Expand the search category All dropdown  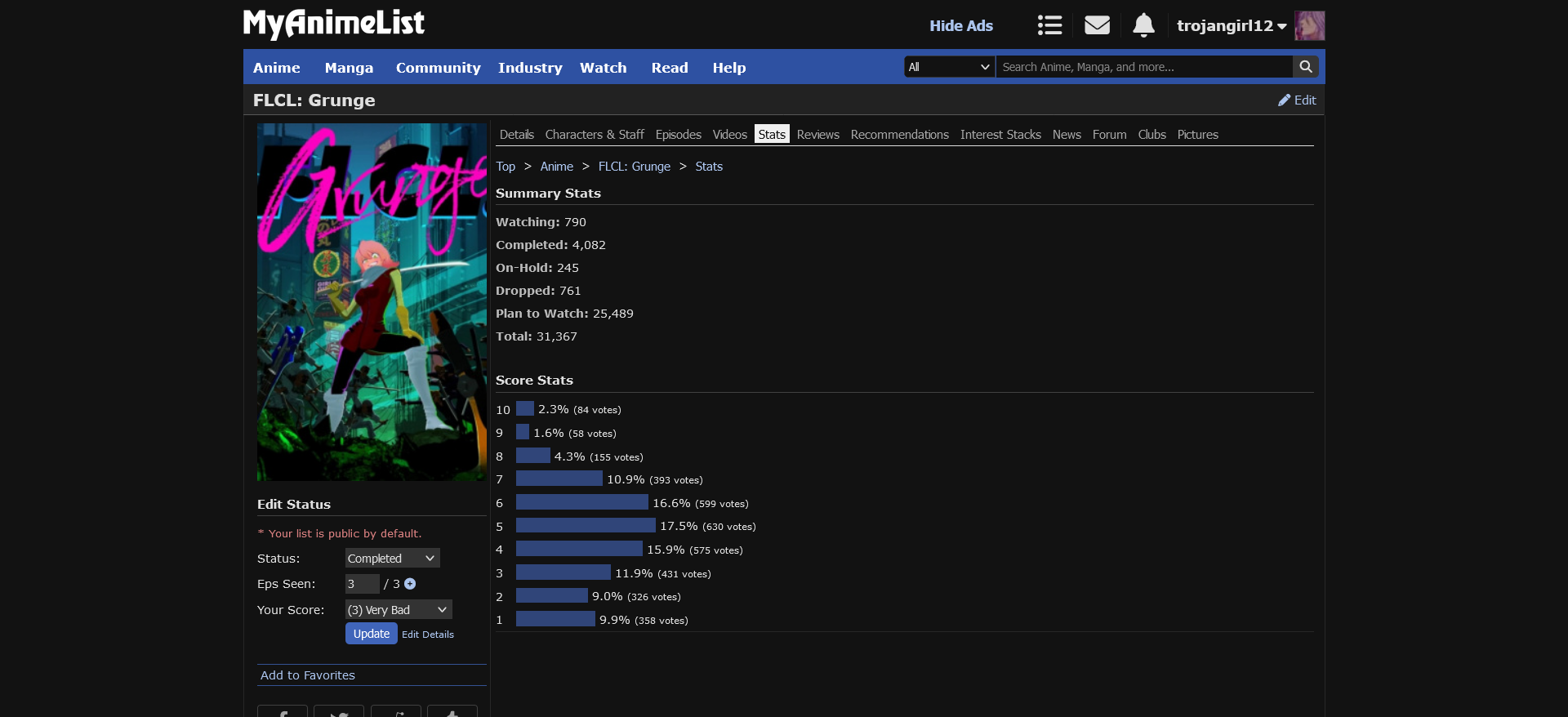point(949,67)
